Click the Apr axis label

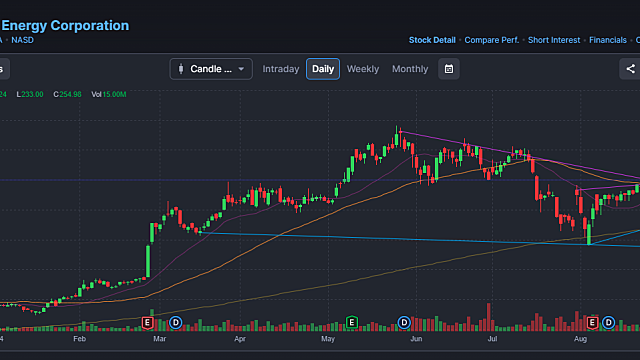coord(240,339)
